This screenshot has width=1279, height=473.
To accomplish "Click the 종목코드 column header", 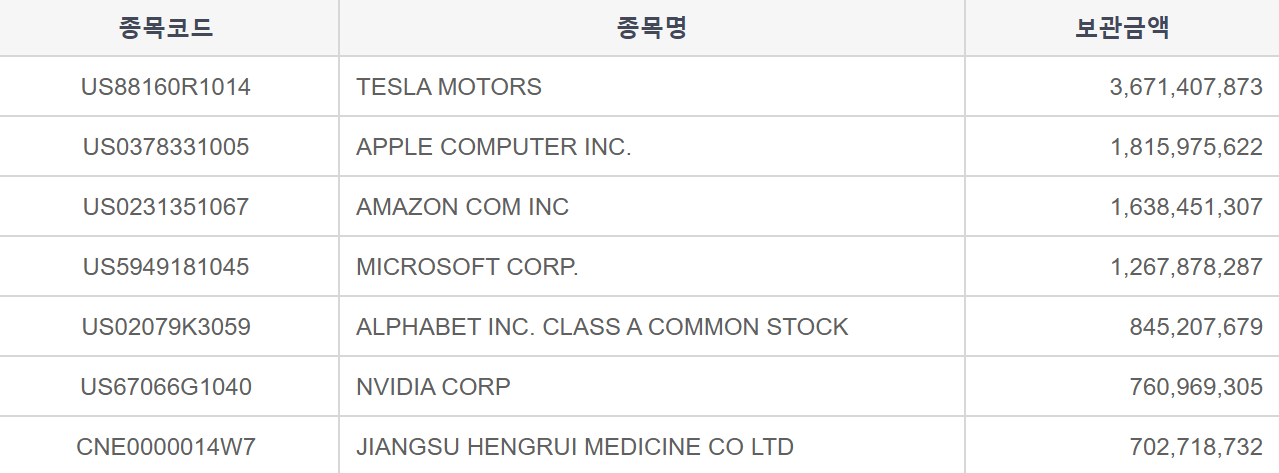I will pyautogui.click(x=166, y=28).
